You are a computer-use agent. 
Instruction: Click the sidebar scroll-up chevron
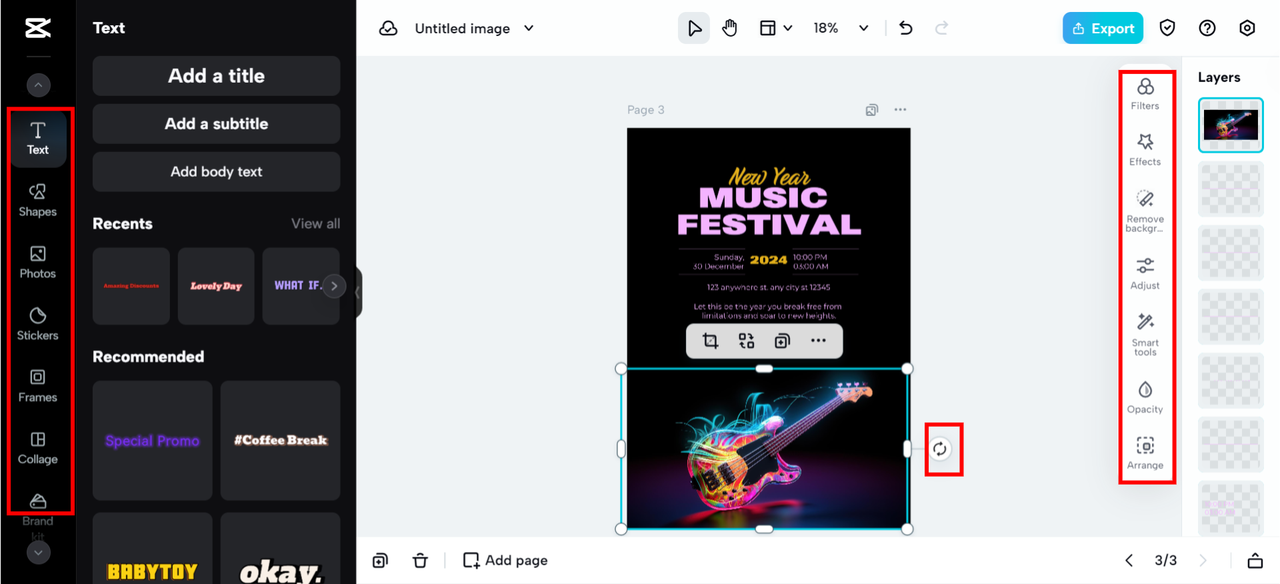click(x=38, y=86)
